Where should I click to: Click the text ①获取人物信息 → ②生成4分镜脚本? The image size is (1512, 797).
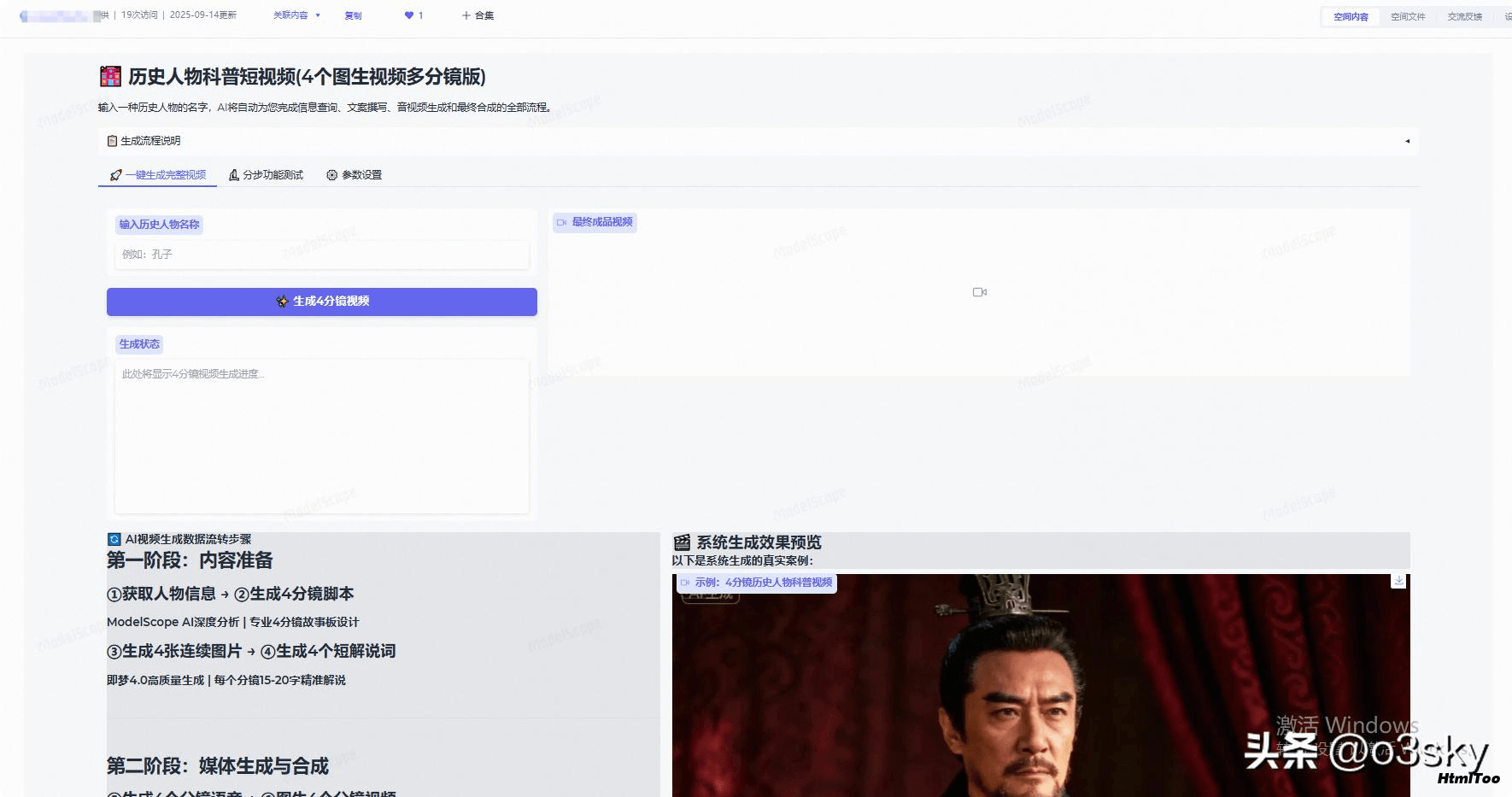tap(230, 594)
